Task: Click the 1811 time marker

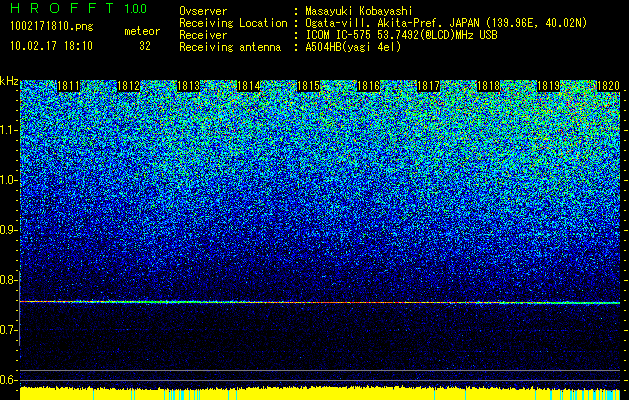Action: click(69, 86)
